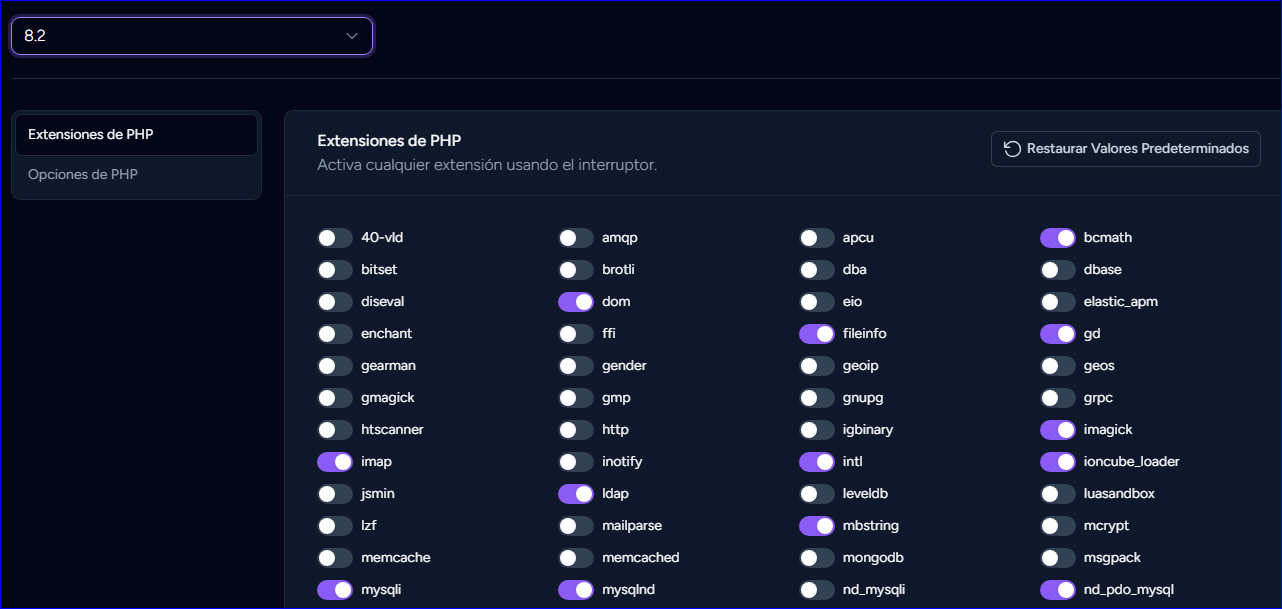Viewport: 1282px width, 609px height.
Task: Switch off the intl extension
Action: click(x=816, y=462)
